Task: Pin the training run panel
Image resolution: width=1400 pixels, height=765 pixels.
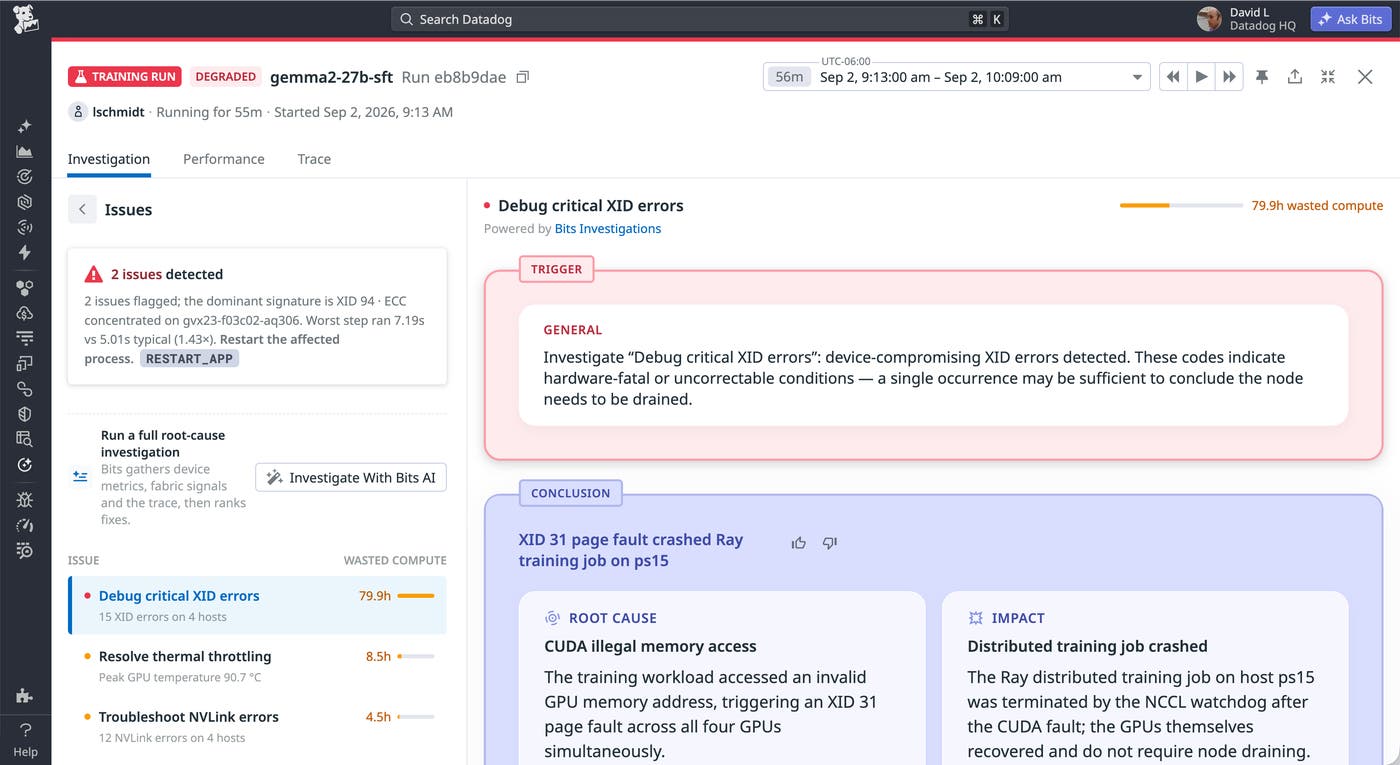Action: (x=1262, y=77)
